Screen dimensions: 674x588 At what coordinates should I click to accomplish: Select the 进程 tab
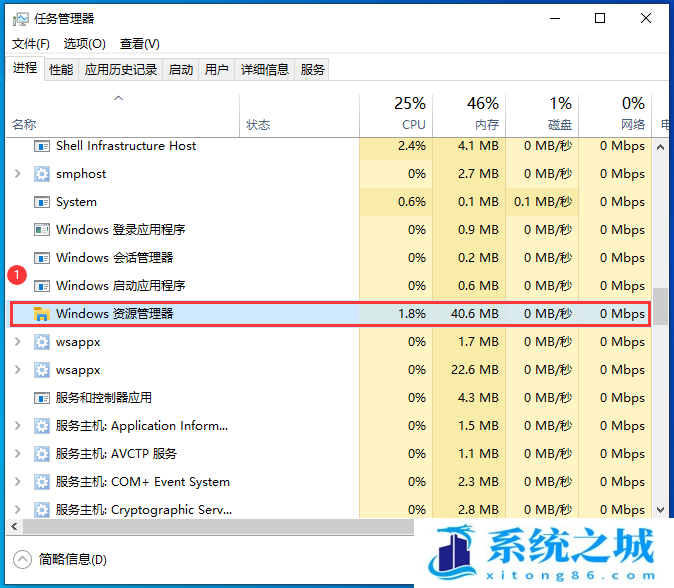[x=25, y=68]
